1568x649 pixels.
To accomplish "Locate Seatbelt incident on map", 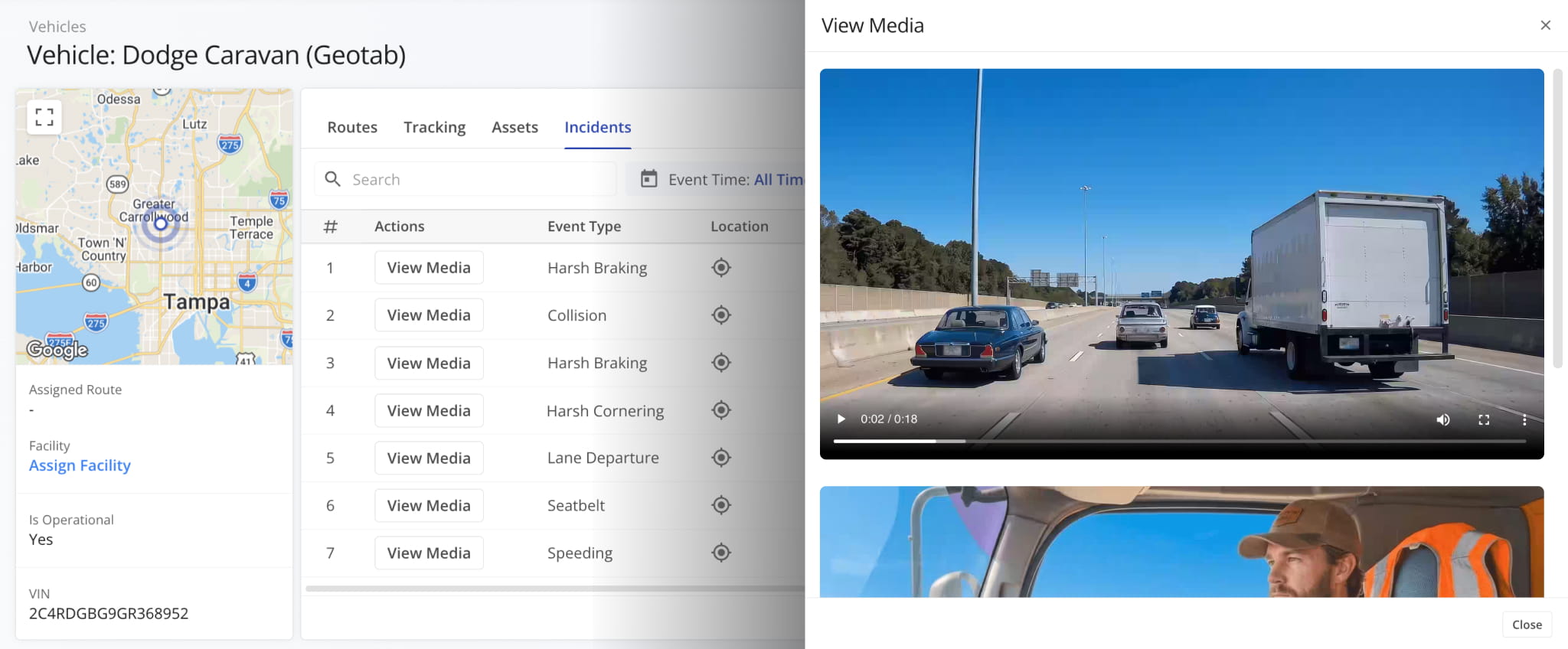I will pyautogui.click(x=721, y=505).
